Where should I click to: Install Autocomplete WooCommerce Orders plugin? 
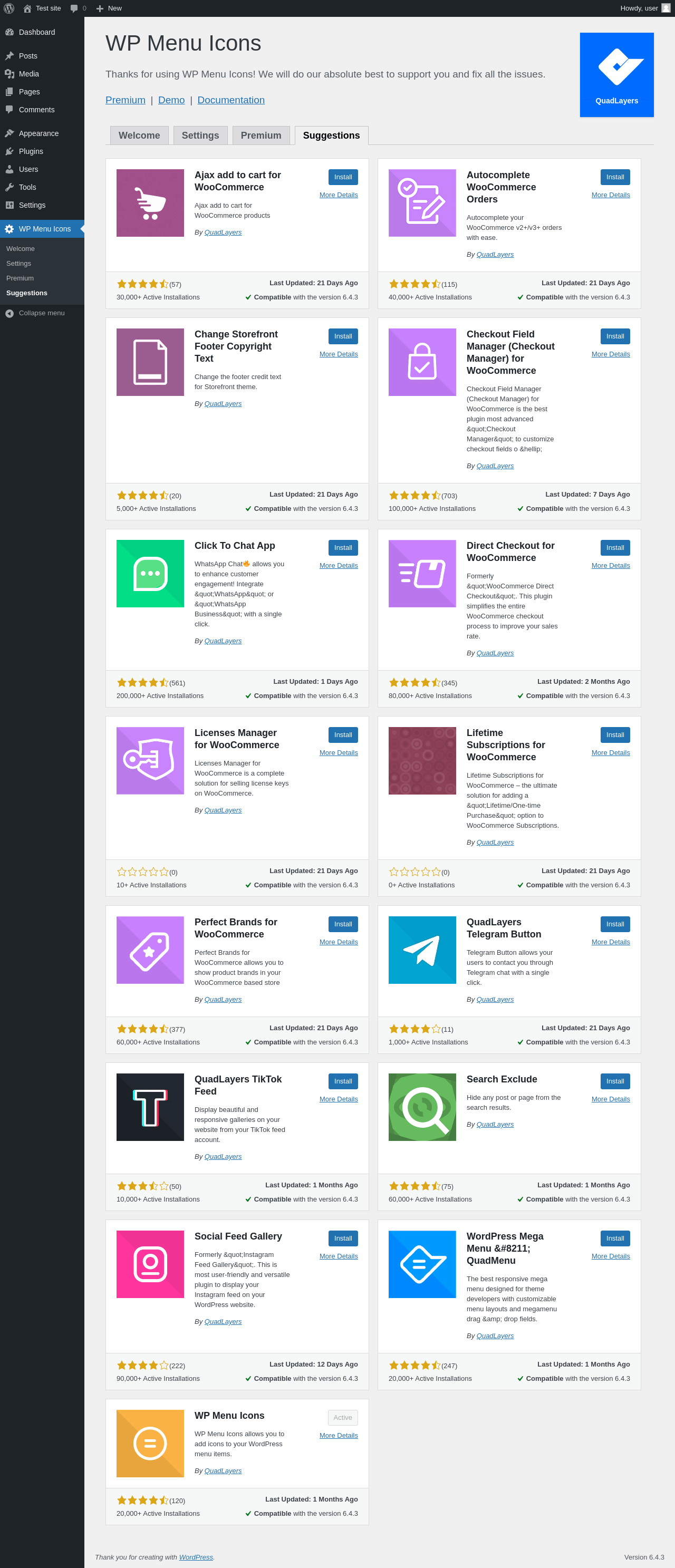[x=615, y=177]
